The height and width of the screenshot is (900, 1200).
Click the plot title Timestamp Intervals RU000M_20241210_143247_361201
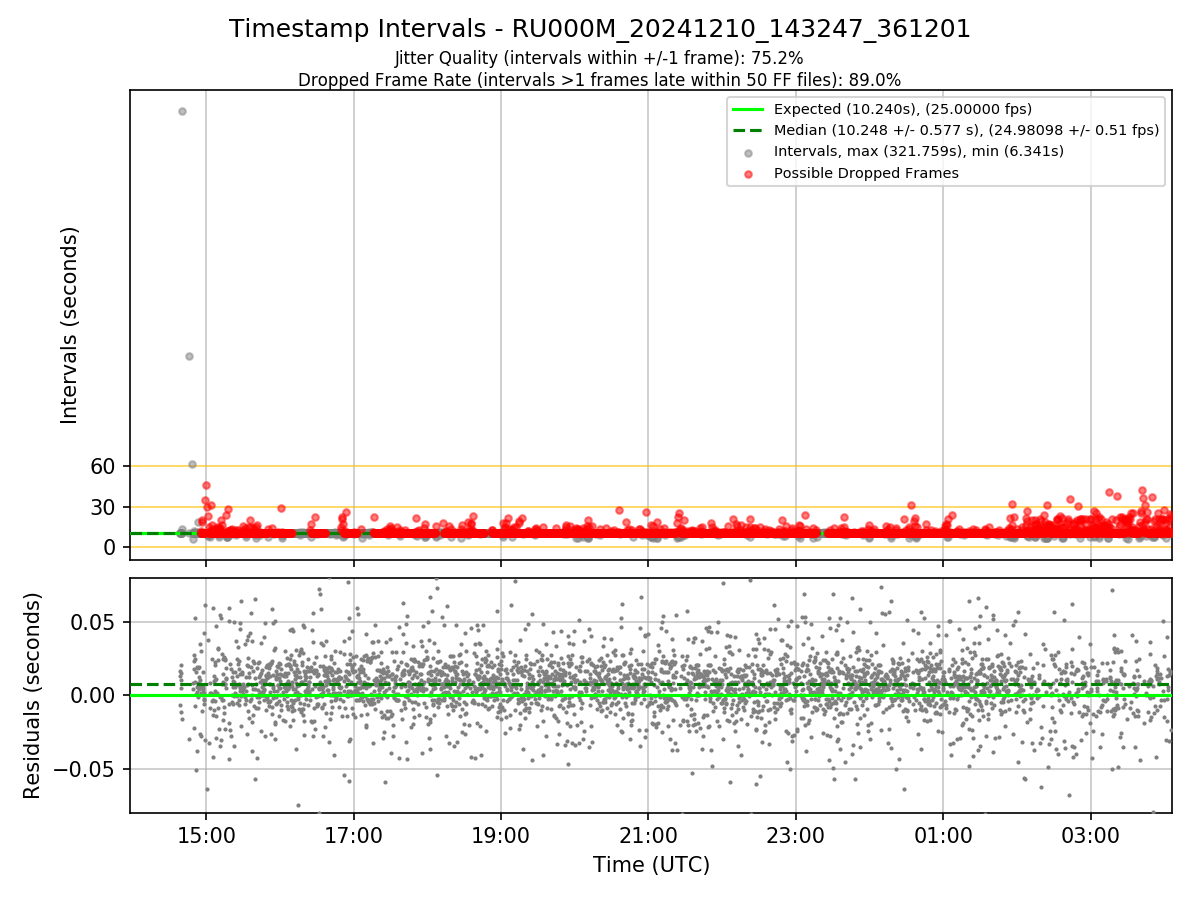coord(600,29)
